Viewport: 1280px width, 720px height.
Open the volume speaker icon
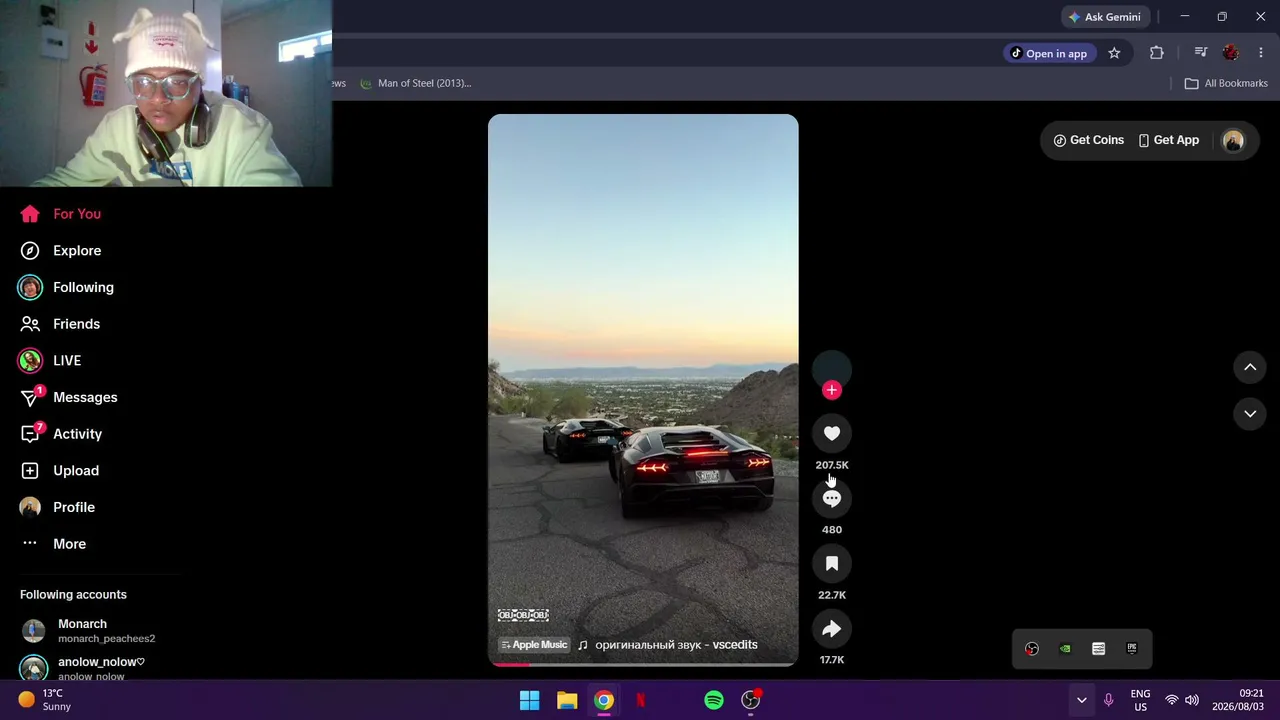(1192, 701)
